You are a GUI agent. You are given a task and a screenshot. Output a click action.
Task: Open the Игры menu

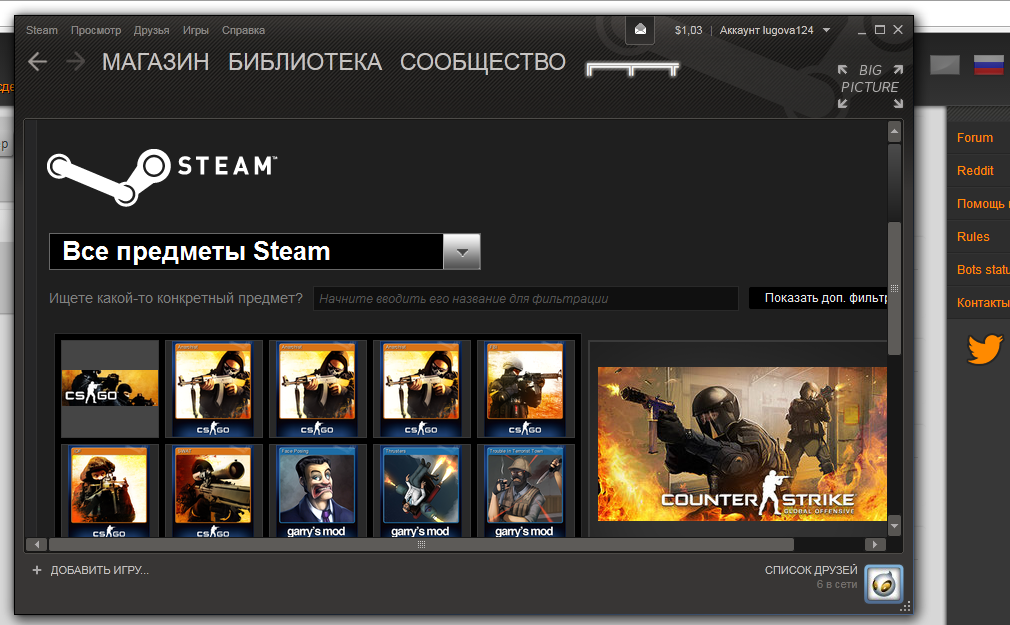[195, 30]
